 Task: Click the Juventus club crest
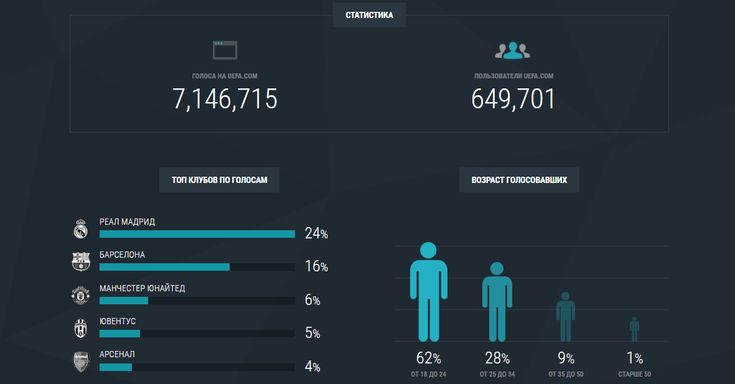[81, 328]
